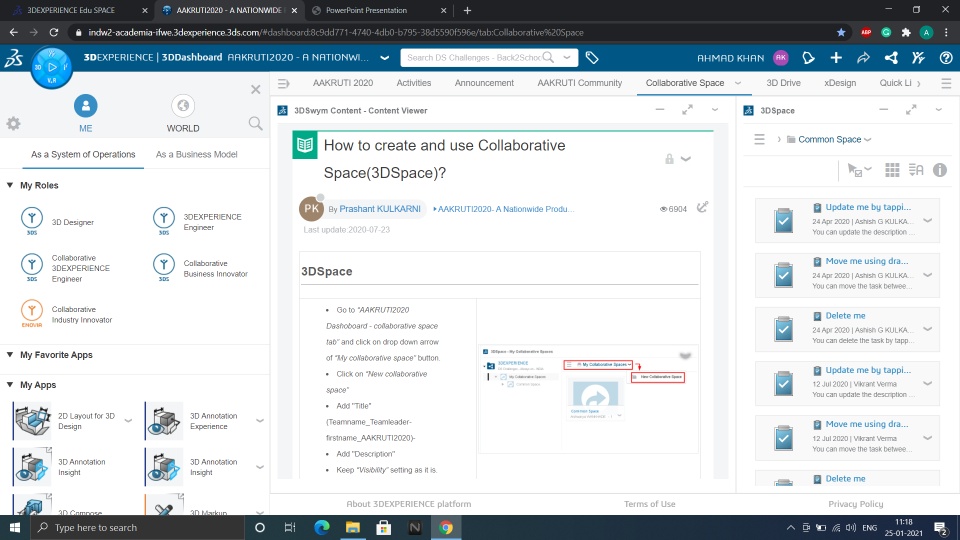Open the 3DSpace widget chevron menu
Screen dimensions: 960x540
point(939,110)
